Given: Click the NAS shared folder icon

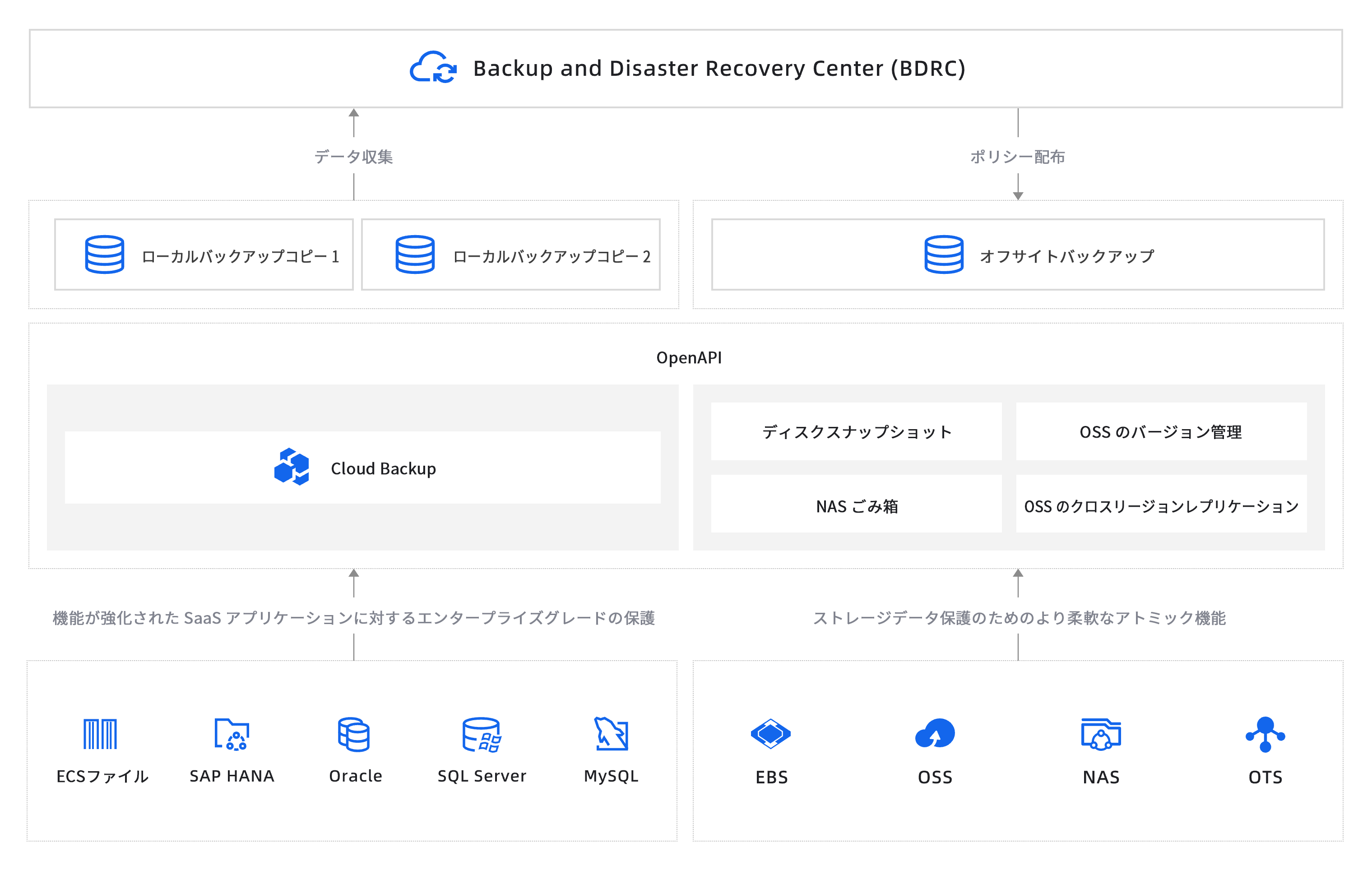Looking at the screenshot, I should 1101,734.
